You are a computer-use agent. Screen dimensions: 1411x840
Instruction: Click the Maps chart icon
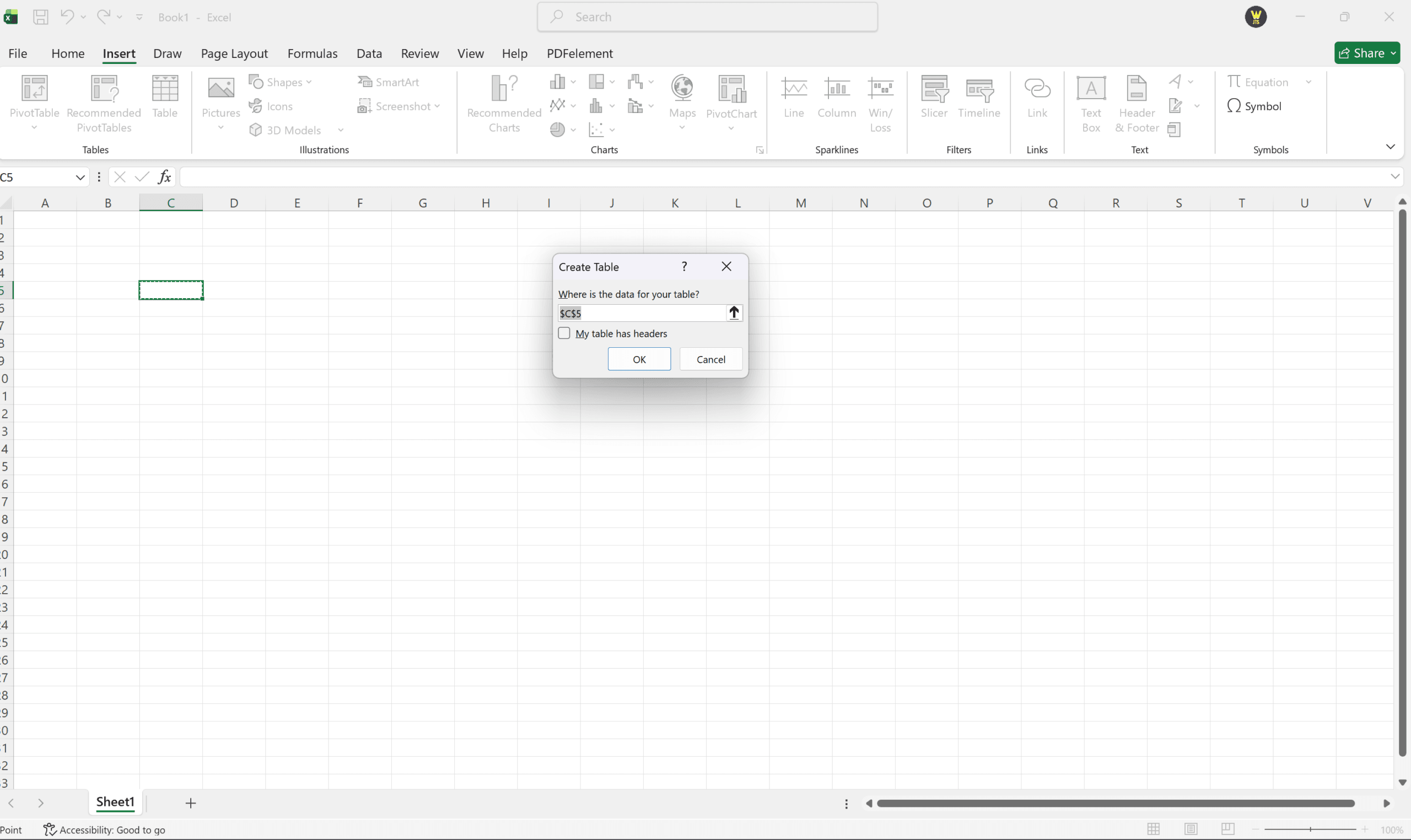(x=682, y=89)
